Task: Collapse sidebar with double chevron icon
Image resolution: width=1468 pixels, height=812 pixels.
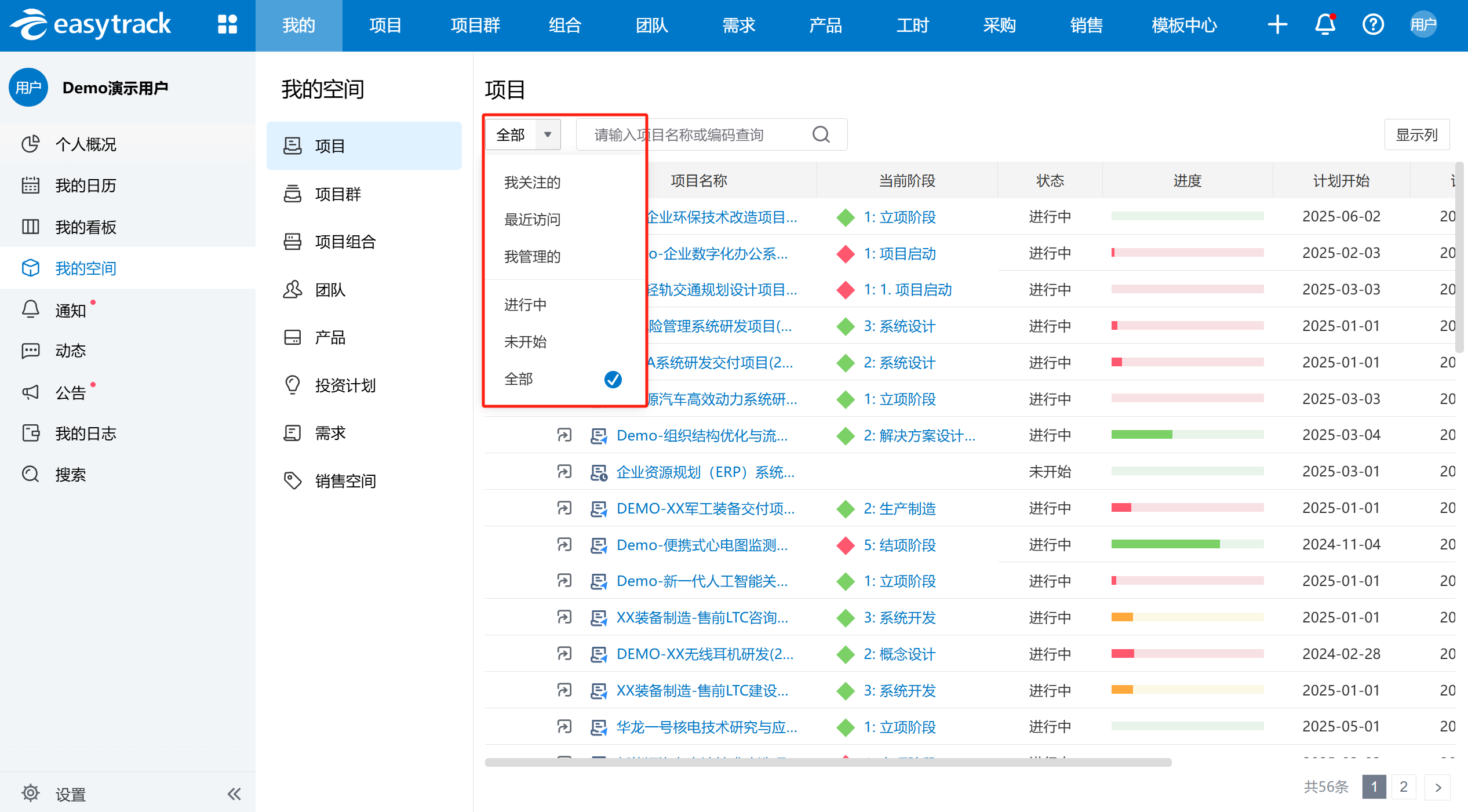Action: 234,793
